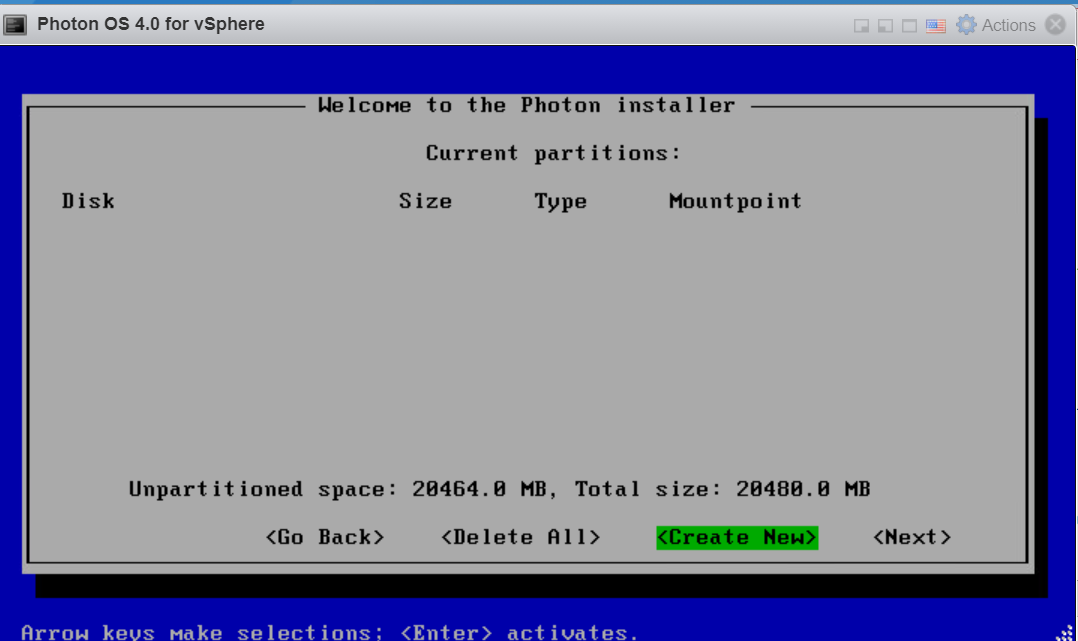Click the Photon OS 4.0 for vSphere title
The width and height of the screenshot is (1078, 641).
[x=151, y=24]
